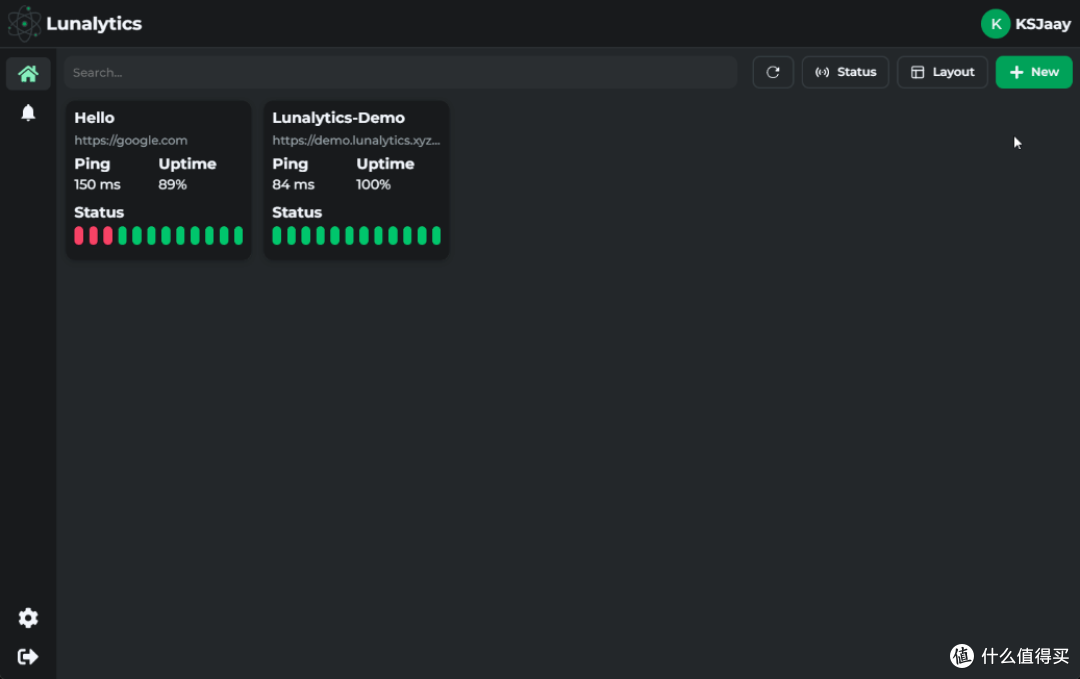Open the Lunalytics-Demo monitor card title
Image resolution: width=1080 pixels, height=679 pixels.
[x=338, y=118]
